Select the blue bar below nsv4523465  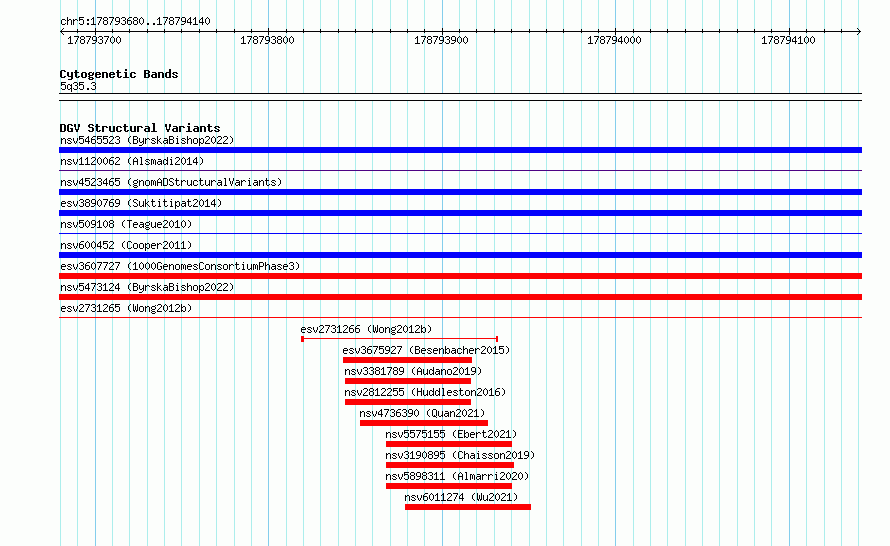point(460,192)
